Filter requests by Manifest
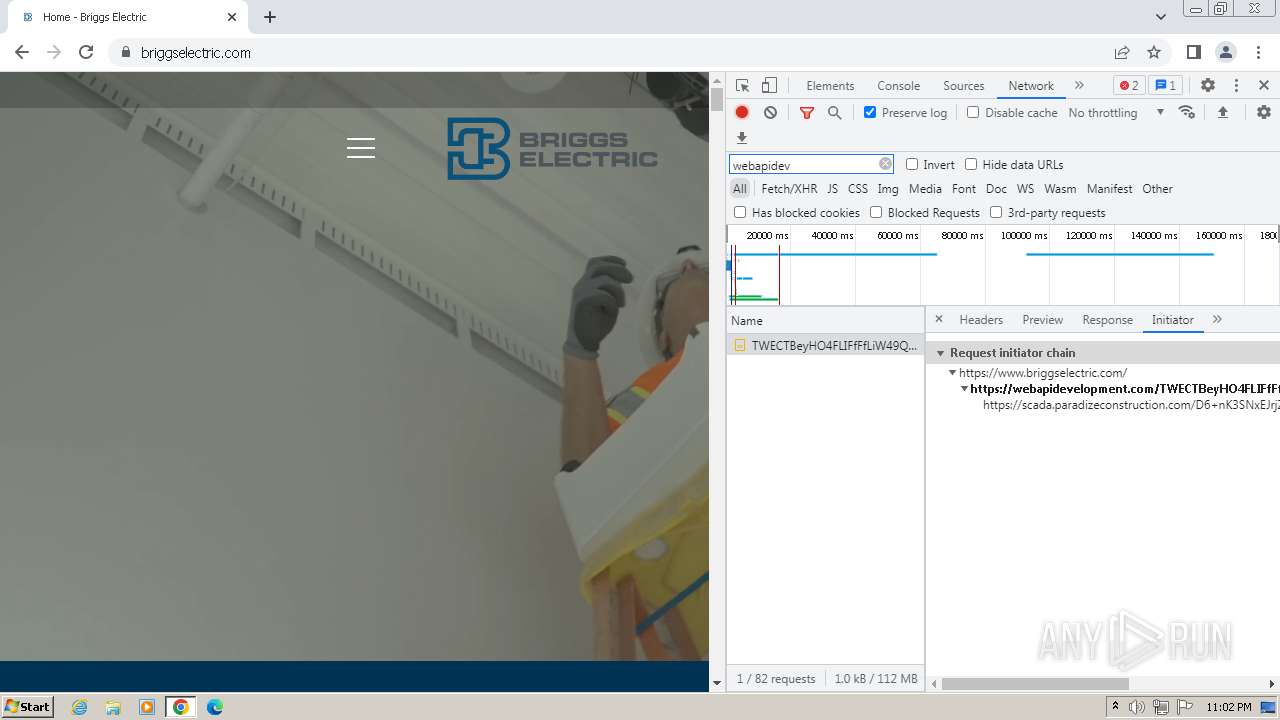Viewport: 1280px width, 720px height. pos(1109,188)
